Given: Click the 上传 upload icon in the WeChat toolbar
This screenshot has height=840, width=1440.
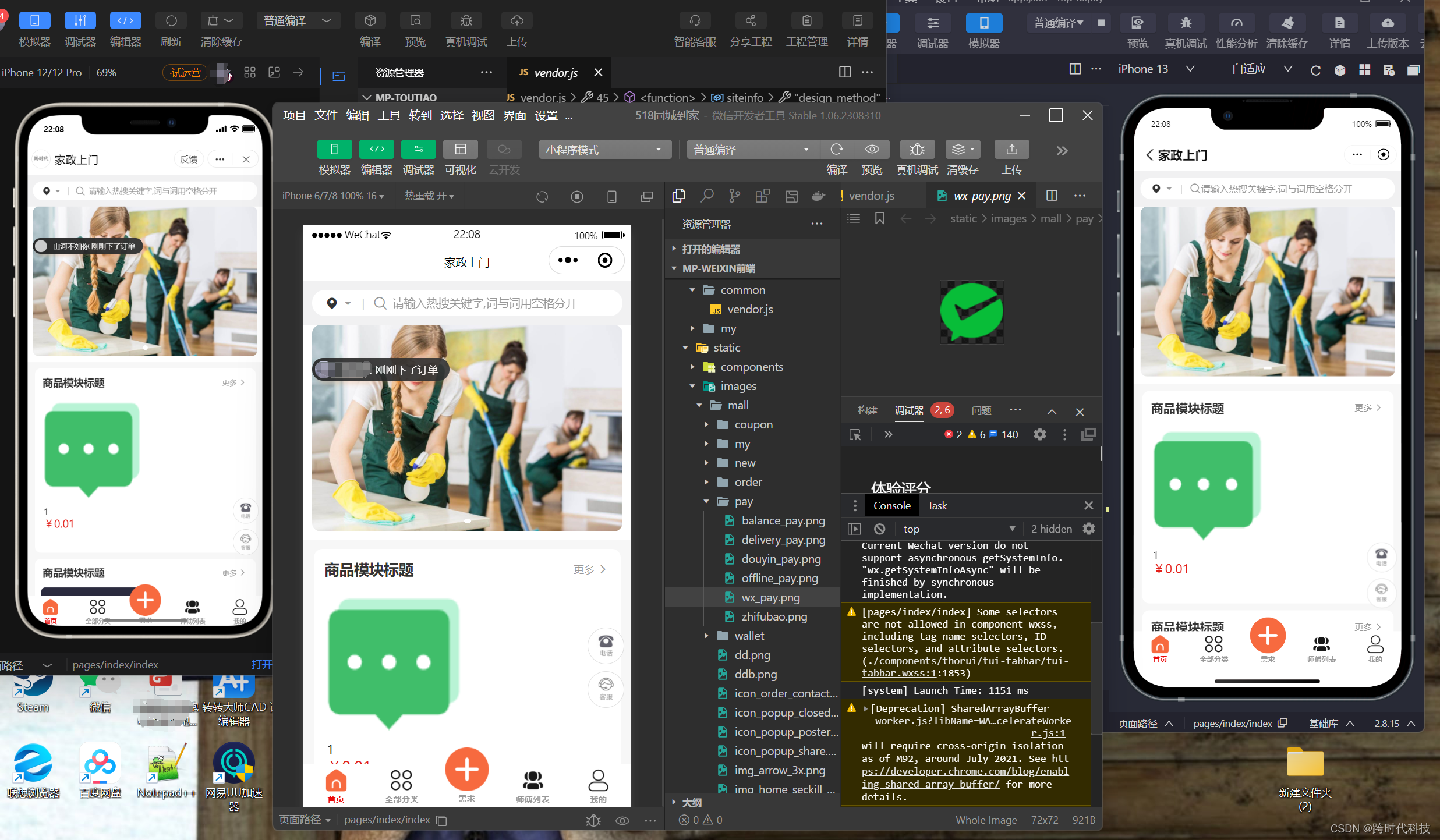Looking at the screenshot, I should (x=1011, y=150).
